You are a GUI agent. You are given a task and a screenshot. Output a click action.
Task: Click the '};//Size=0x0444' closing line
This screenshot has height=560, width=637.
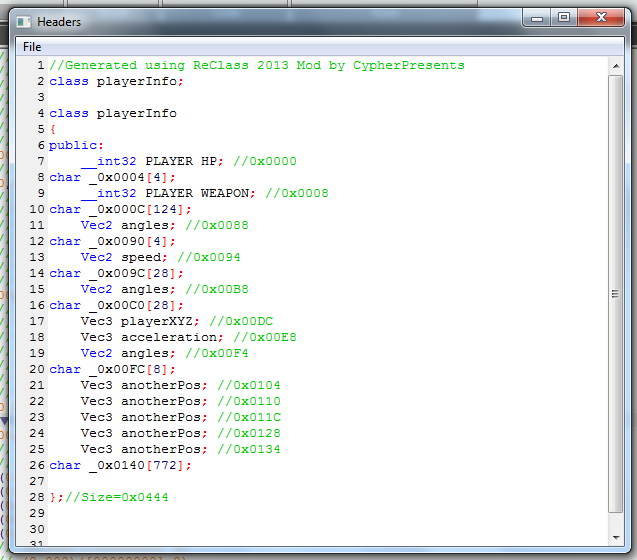point(109,497)
